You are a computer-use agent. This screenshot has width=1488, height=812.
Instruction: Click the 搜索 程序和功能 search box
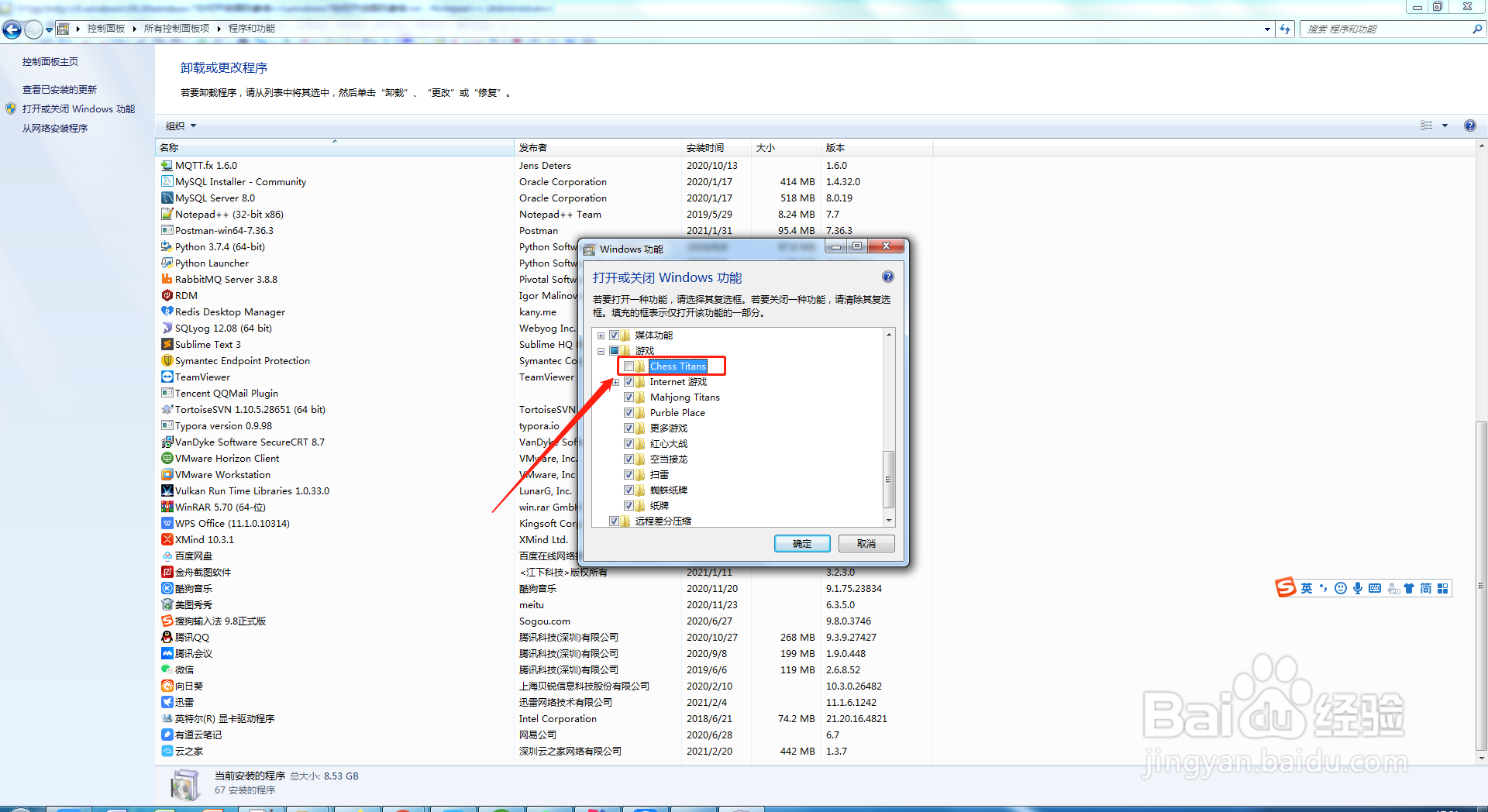point(1385,29)
